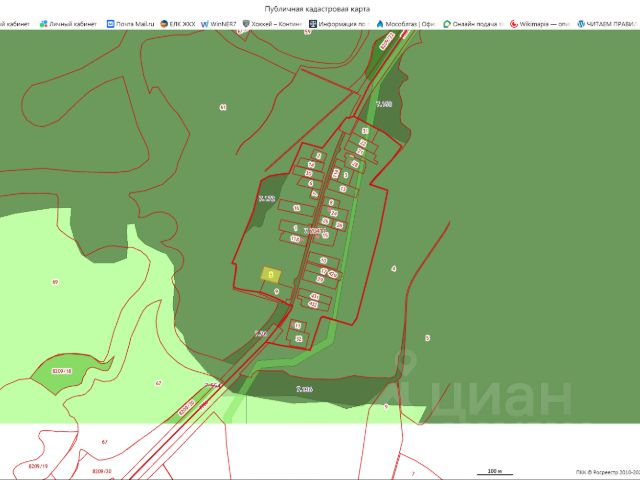Select parcel number 16 on the map
Viewport: 640px width, 480px height.
(x=297, y=208)
